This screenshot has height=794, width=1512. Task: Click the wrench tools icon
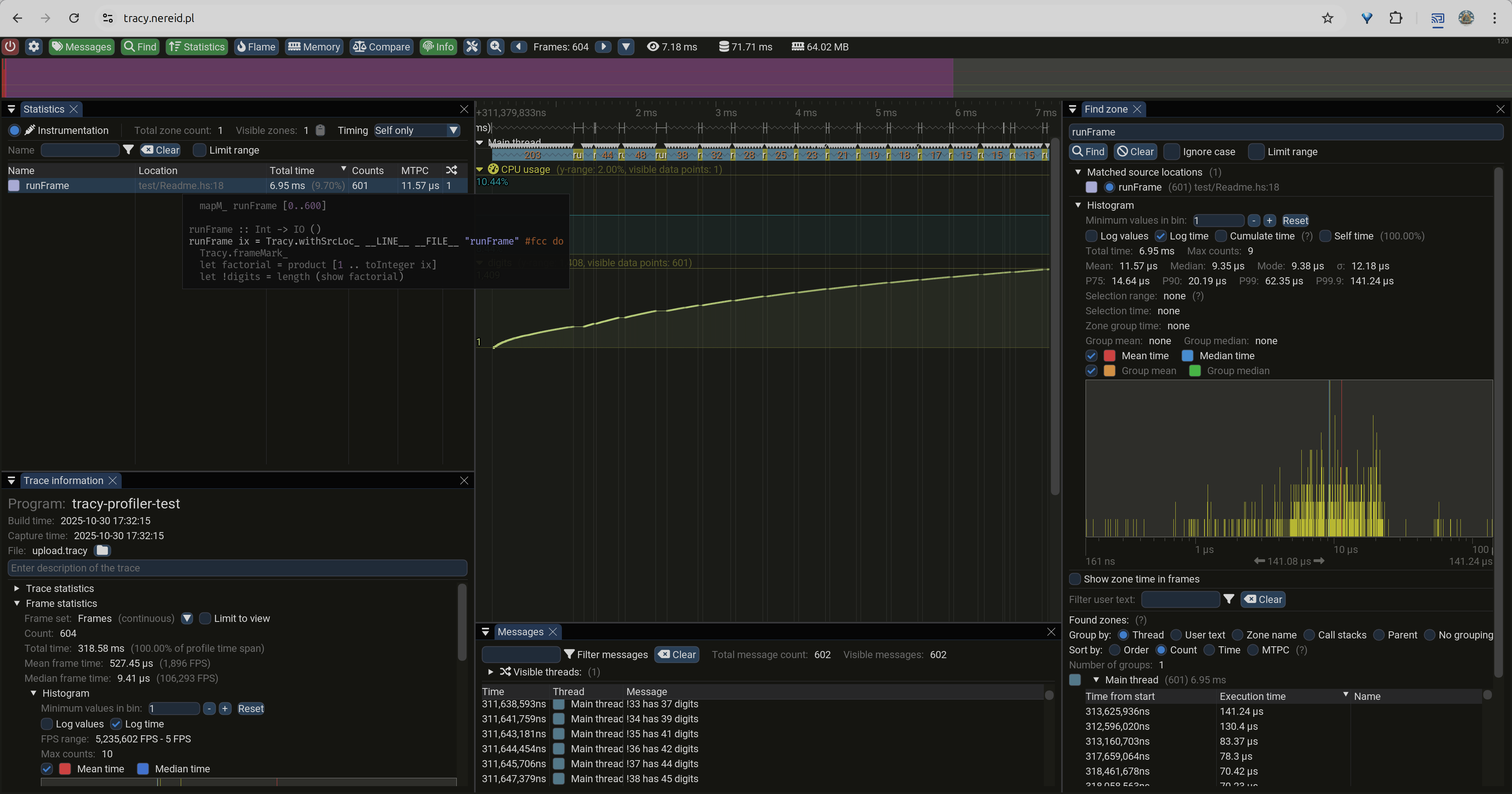(x=472, y=46)
